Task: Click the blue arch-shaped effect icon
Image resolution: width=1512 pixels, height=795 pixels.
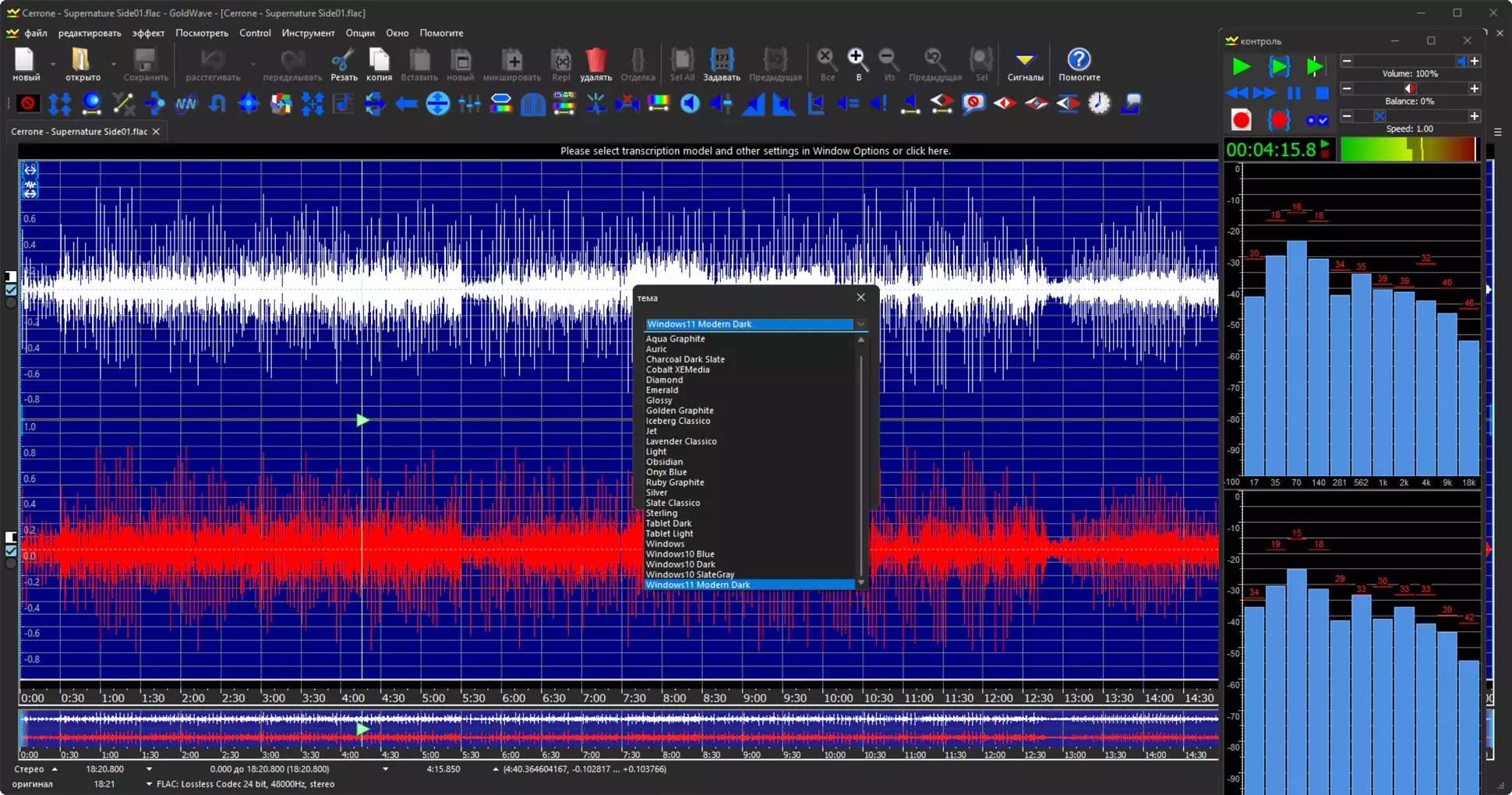Action: 532,104
